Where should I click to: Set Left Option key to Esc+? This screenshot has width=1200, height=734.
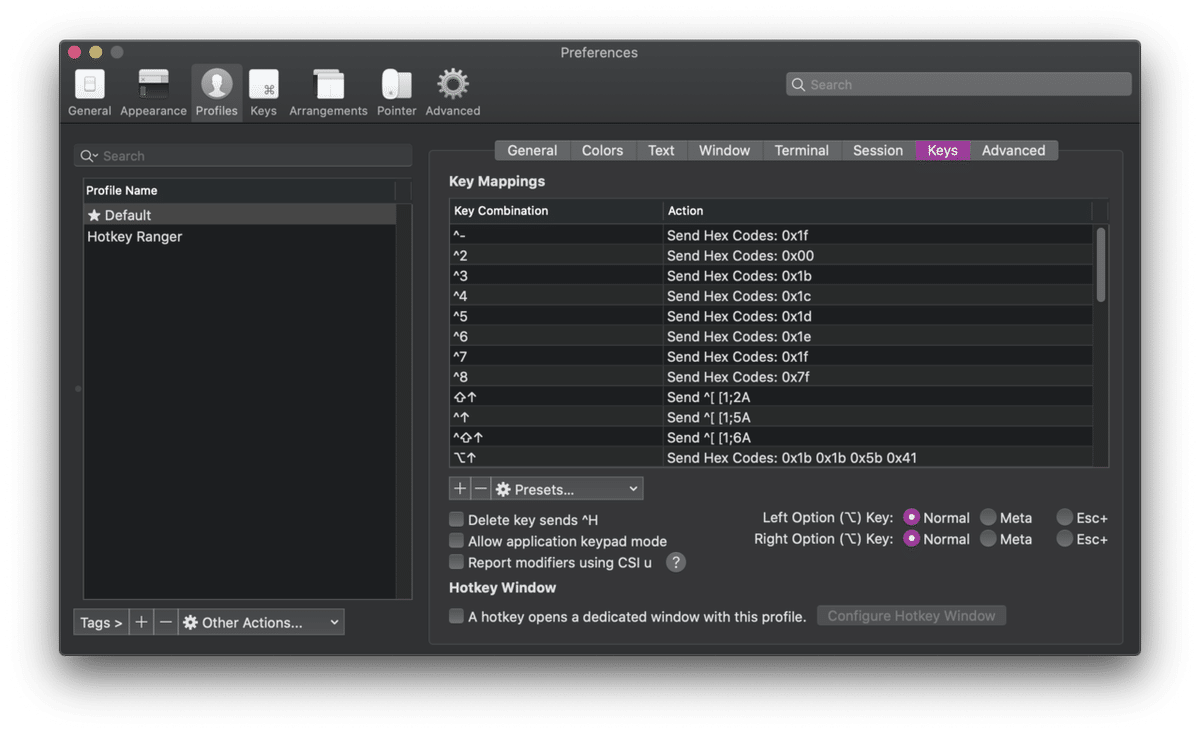click(x=1065, y=517)
